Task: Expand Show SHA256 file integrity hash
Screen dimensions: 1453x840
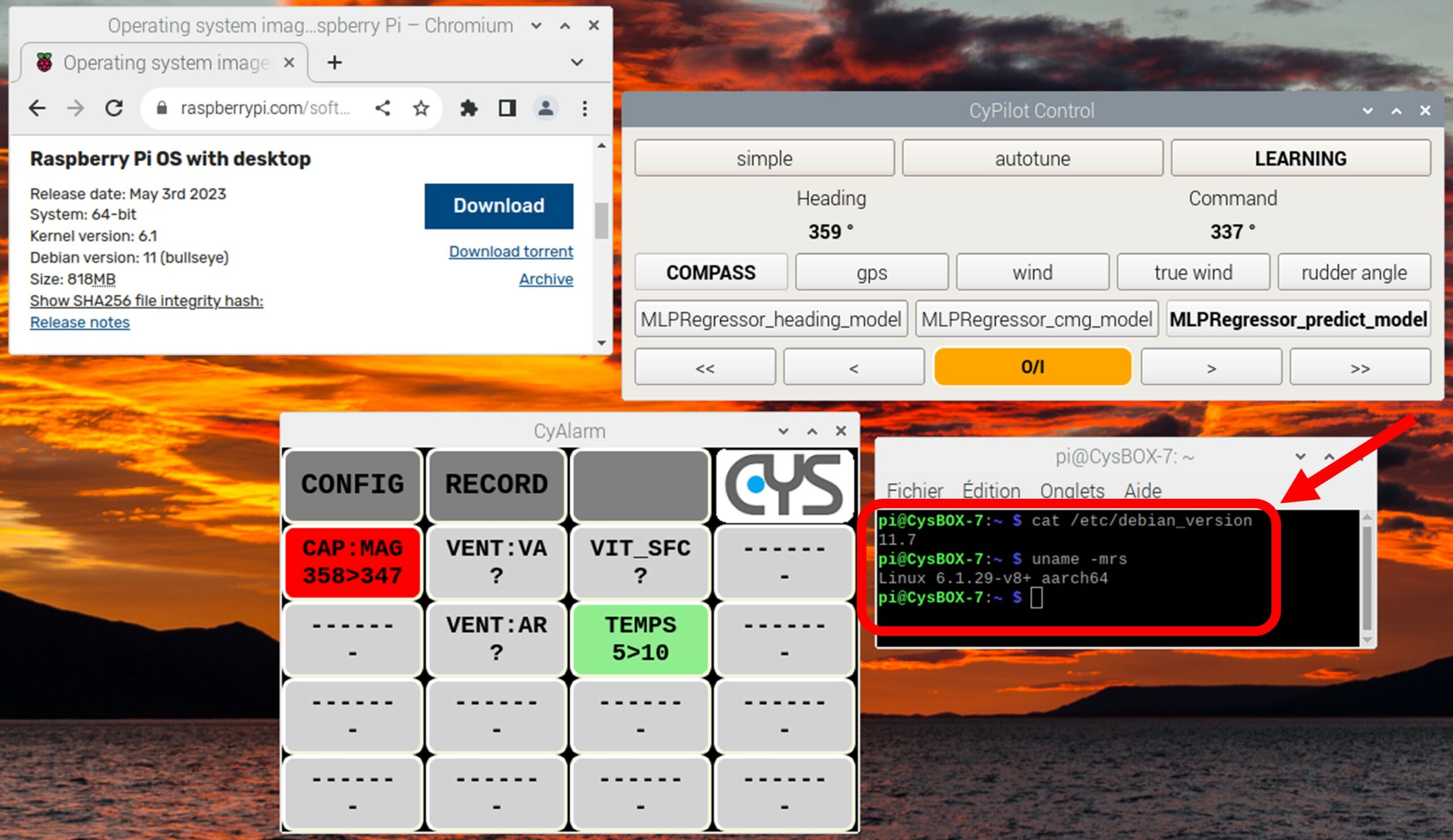Action: click(x=146, y=300)
